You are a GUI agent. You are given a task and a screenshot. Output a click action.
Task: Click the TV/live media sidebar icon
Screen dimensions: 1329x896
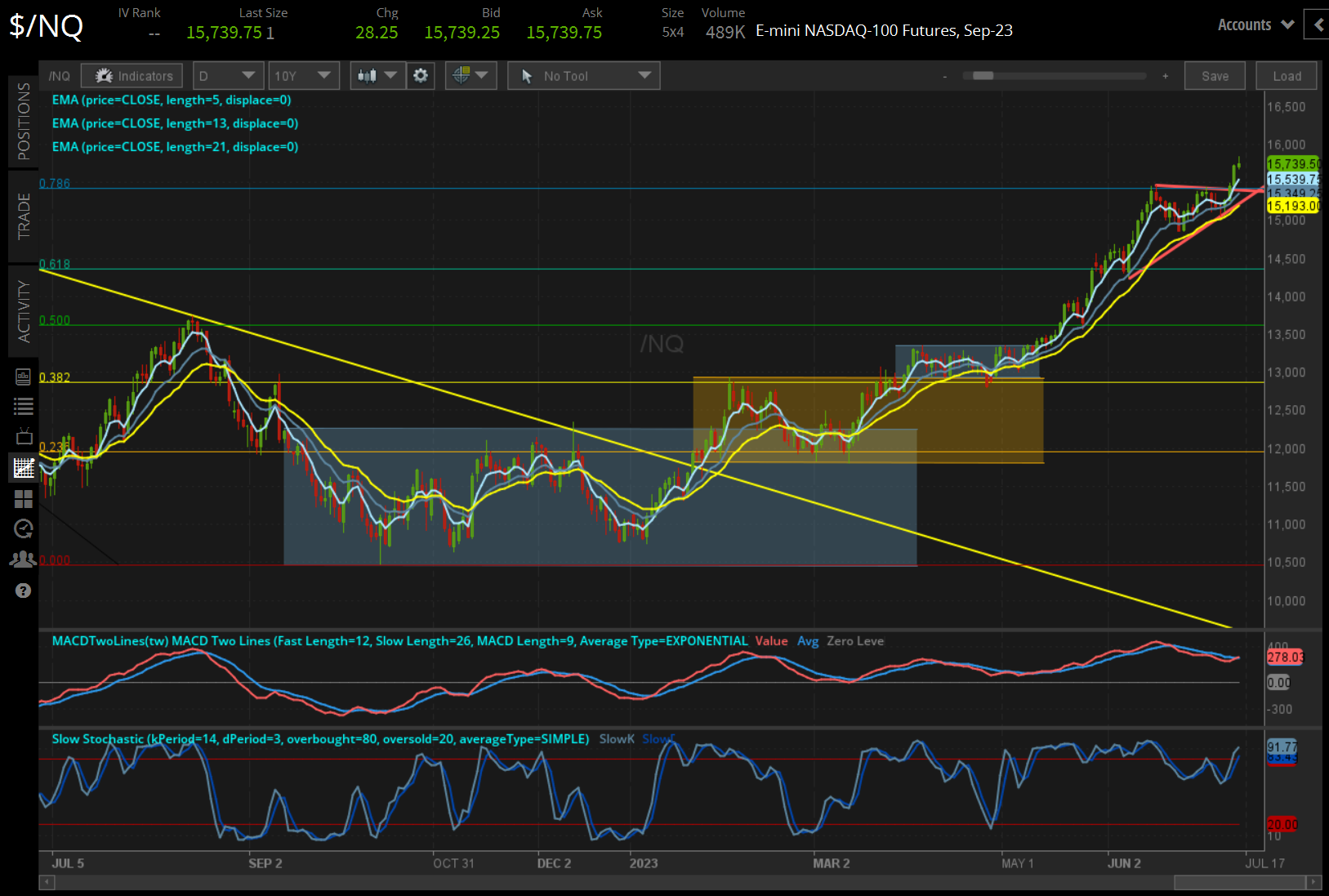(x=23, y=435)
